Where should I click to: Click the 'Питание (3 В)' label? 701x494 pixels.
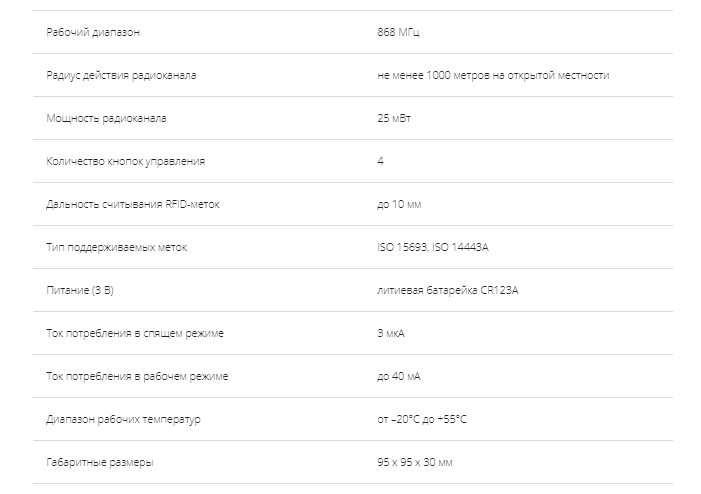point(80,290)
